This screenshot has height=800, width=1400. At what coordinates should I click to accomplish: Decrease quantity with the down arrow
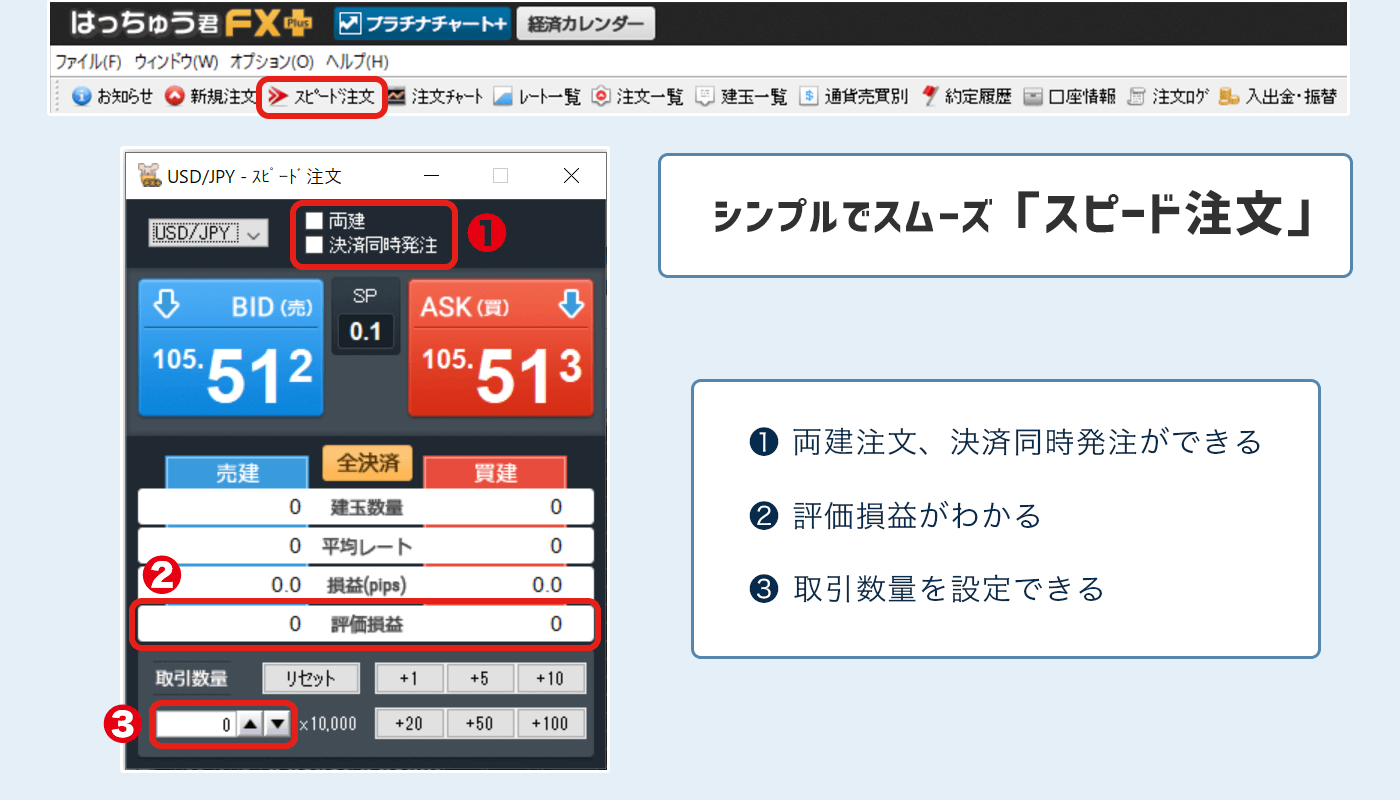(277, 724)
